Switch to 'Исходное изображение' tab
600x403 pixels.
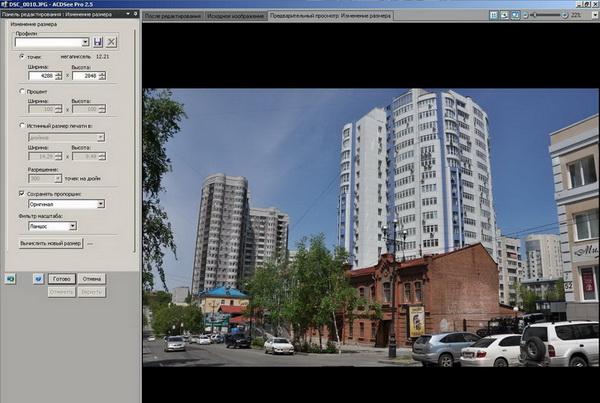click(236, 16)
